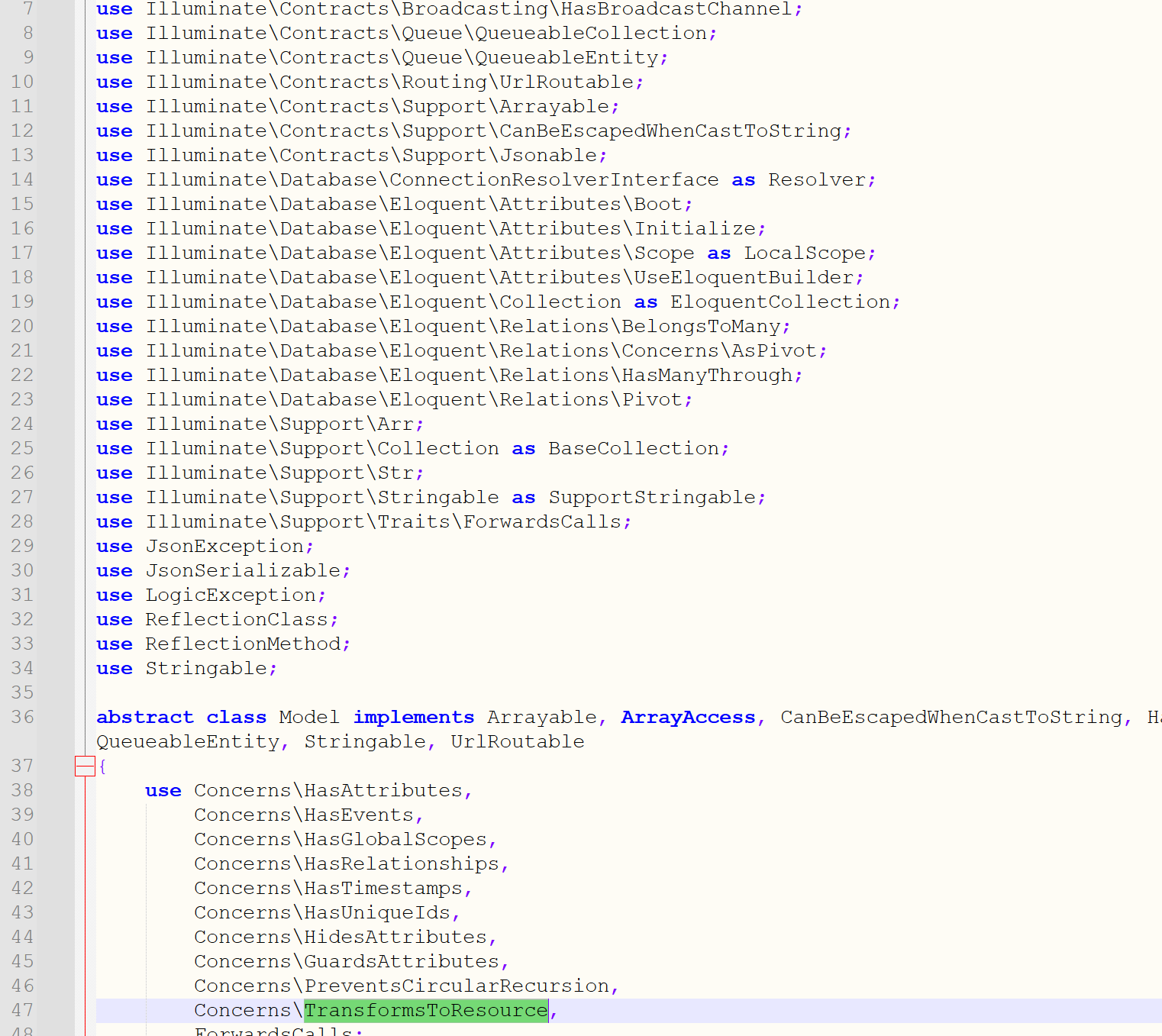Click ArrayAccess in the class declaration
This screenshot has height=1036, width=1162.
click(688, 717)
